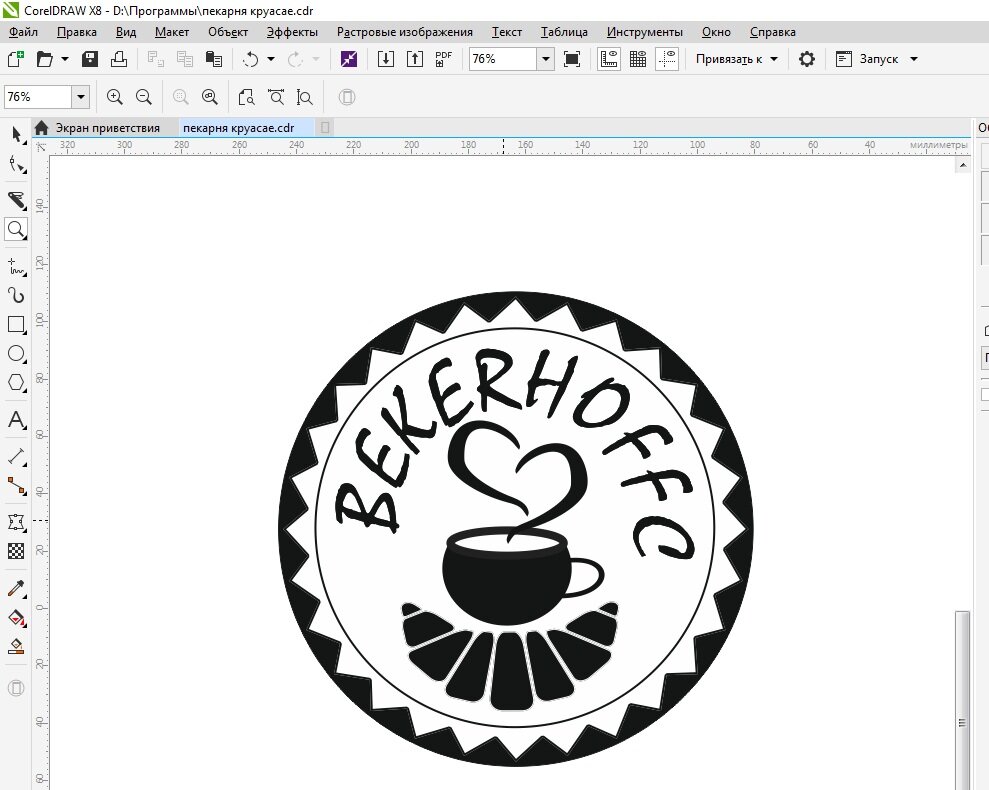The height and width of the screenshot is (790, 989).
Task: Click the Undo arrow
Action: click(x=250, y=59)
